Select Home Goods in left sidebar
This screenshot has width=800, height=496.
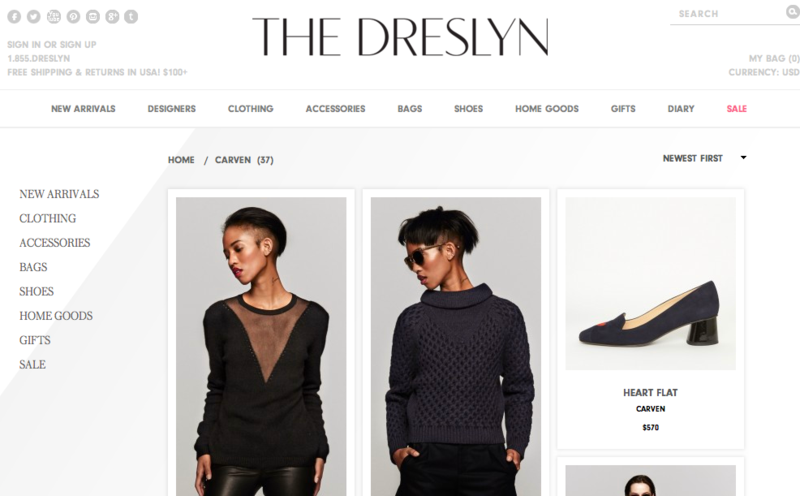tap(56, 316)
